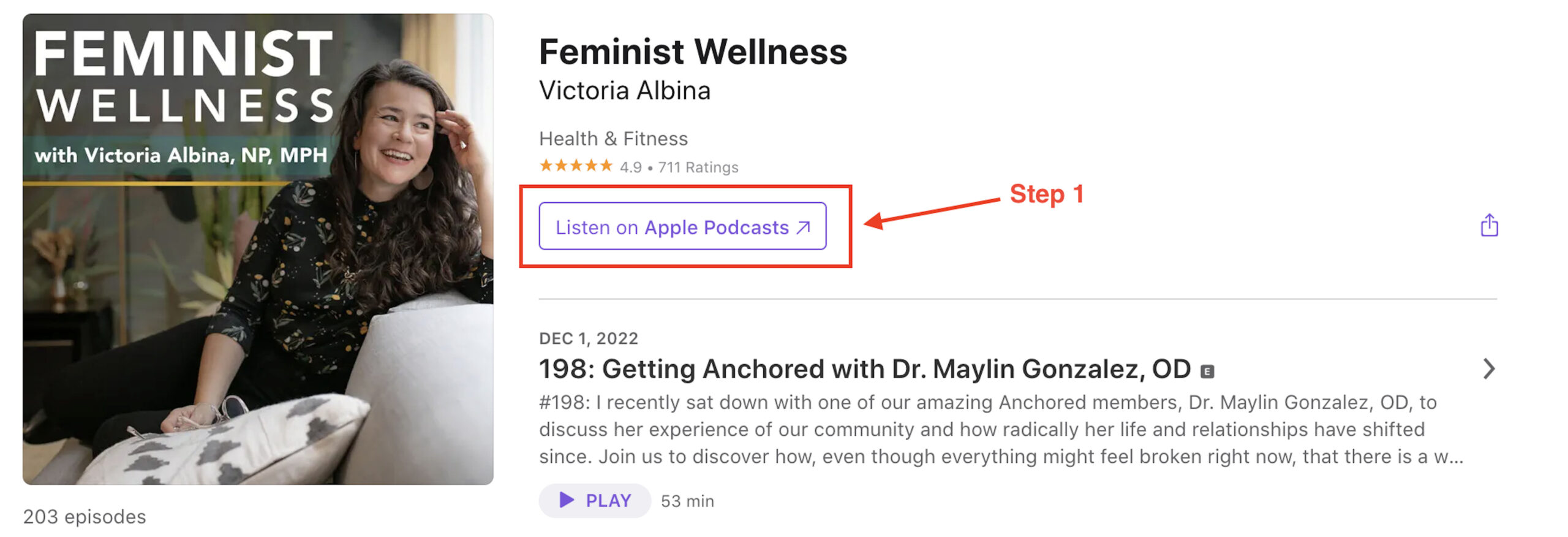
Task: Click the 711 Ratings text
Action: click(698, 167)
